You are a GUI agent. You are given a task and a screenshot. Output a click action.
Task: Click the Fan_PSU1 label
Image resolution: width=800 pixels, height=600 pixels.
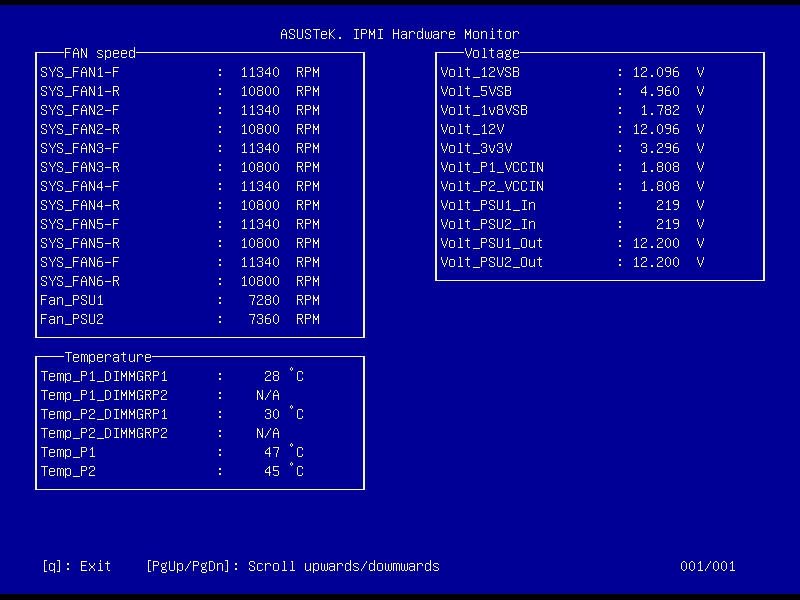pos(72,300)
